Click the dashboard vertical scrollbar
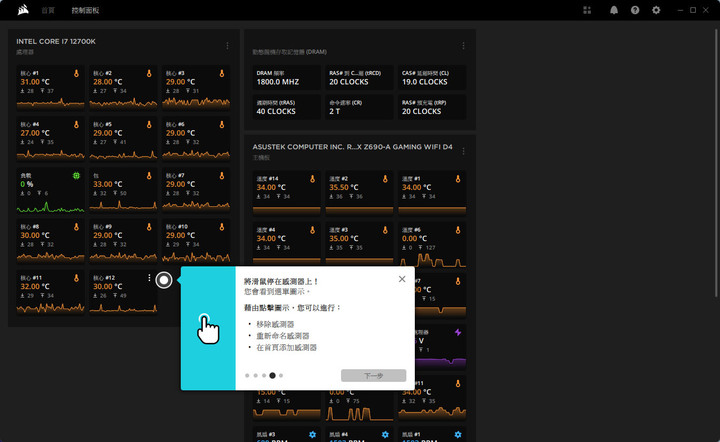The width and height of the screenshot is (720, 442). [716, 163]
